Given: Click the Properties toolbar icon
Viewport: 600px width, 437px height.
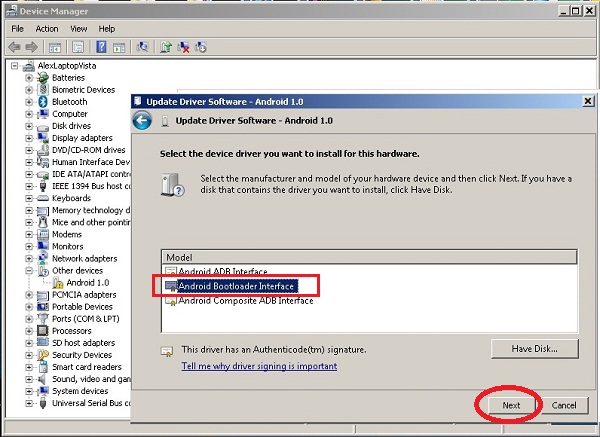Looking at the screenshot, I should click(78, 47).
